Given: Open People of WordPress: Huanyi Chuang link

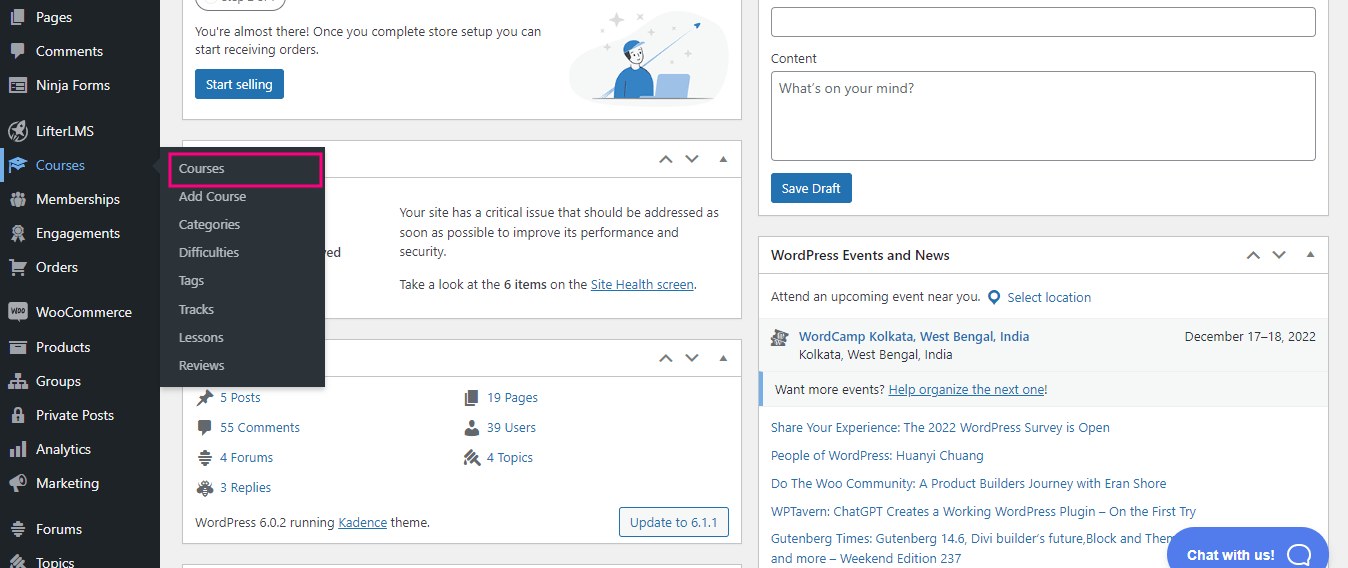Looking at the screenshot, I should [877, 455].
